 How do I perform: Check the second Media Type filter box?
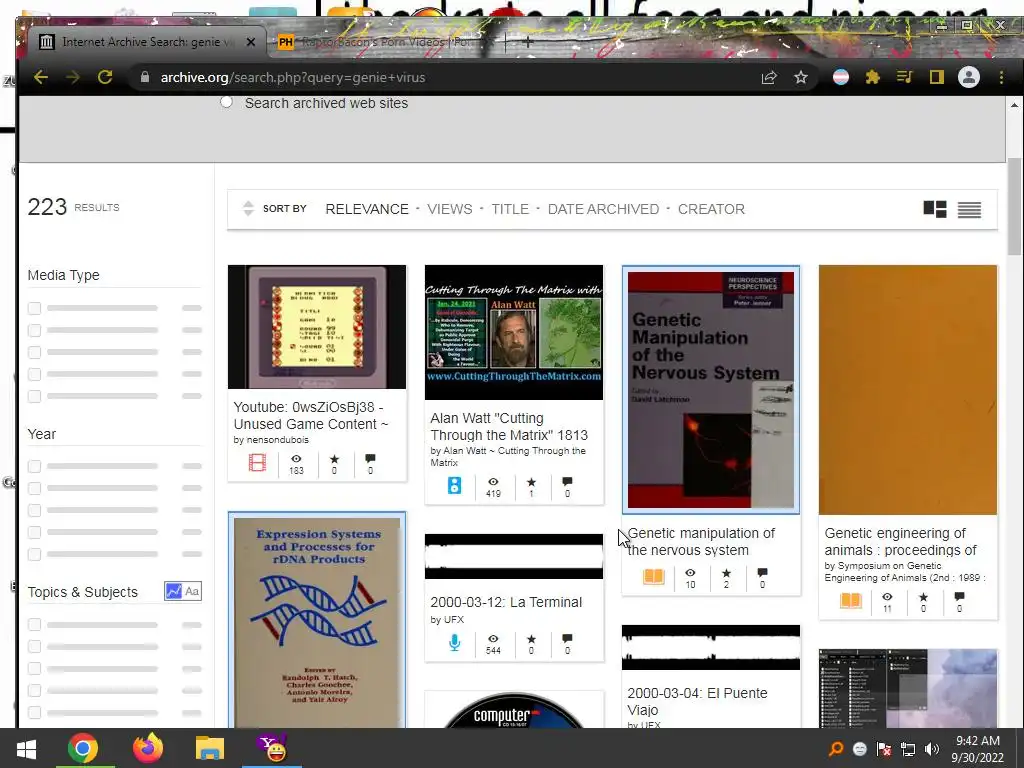tap(35, 330)
